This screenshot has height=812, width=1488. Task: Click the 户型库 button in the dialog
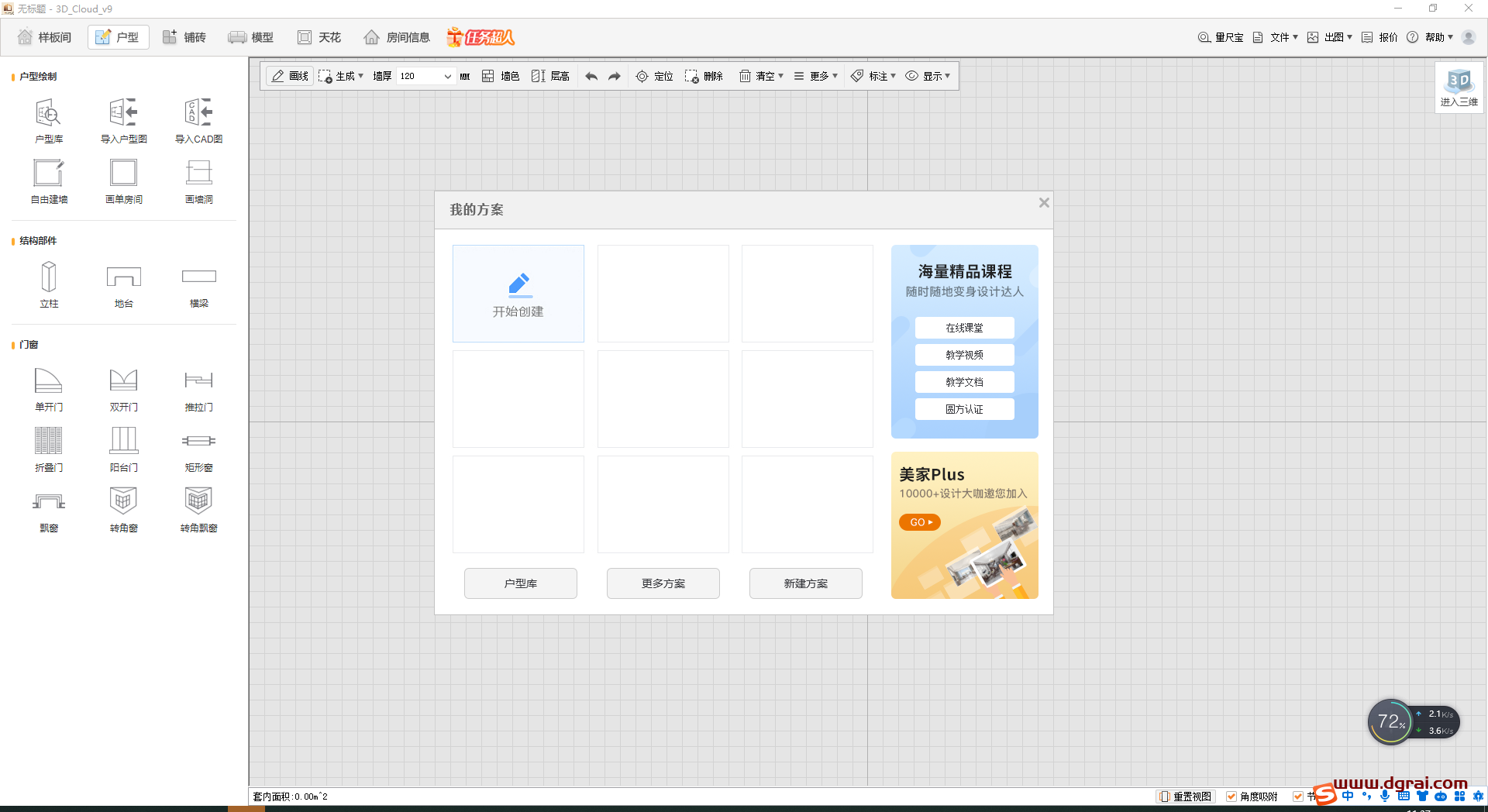pyautogui.click(x=521, y=583)
